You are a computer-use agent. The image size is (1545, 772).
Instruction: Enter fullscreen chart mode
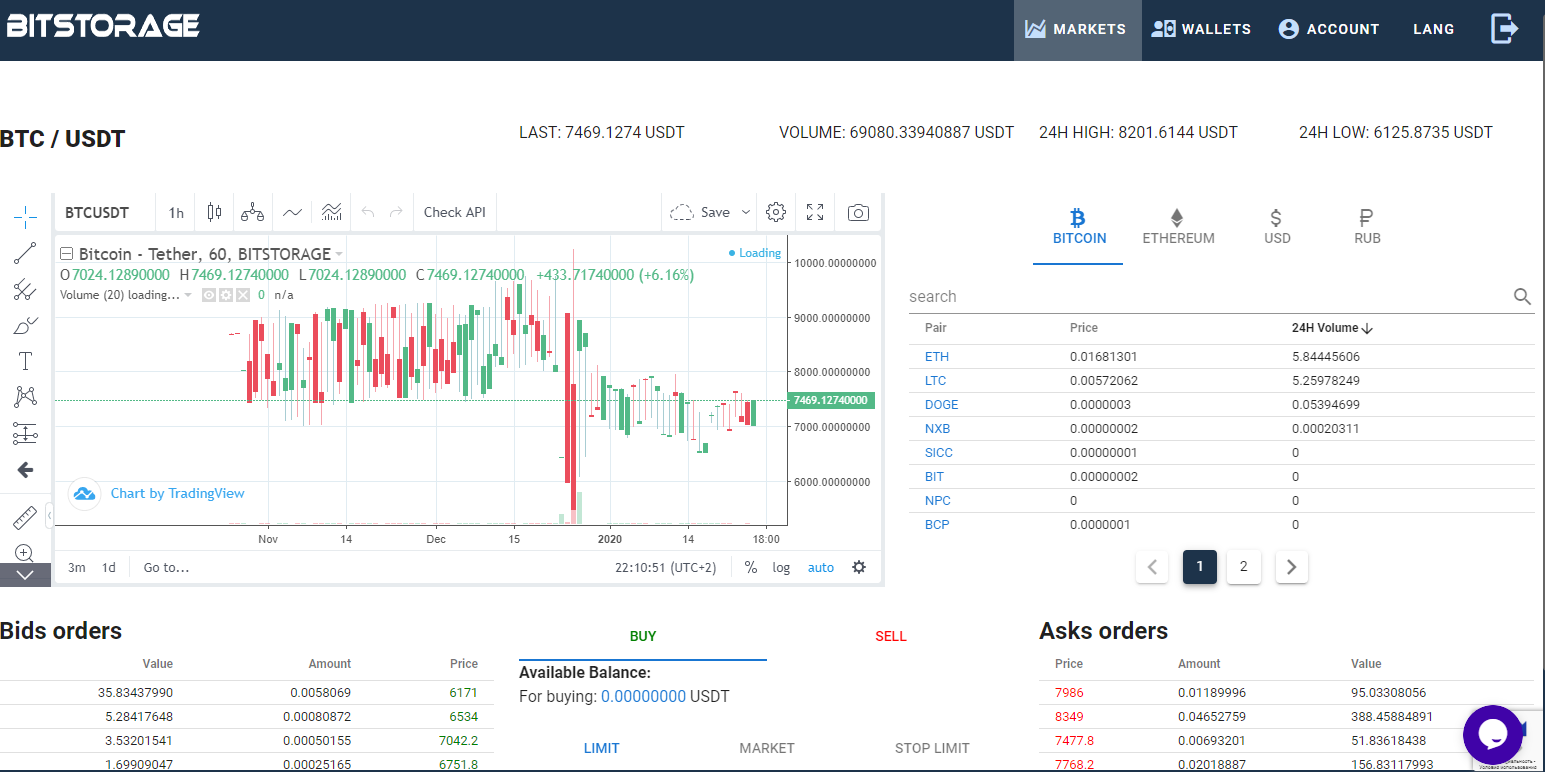tap(816, 212)
